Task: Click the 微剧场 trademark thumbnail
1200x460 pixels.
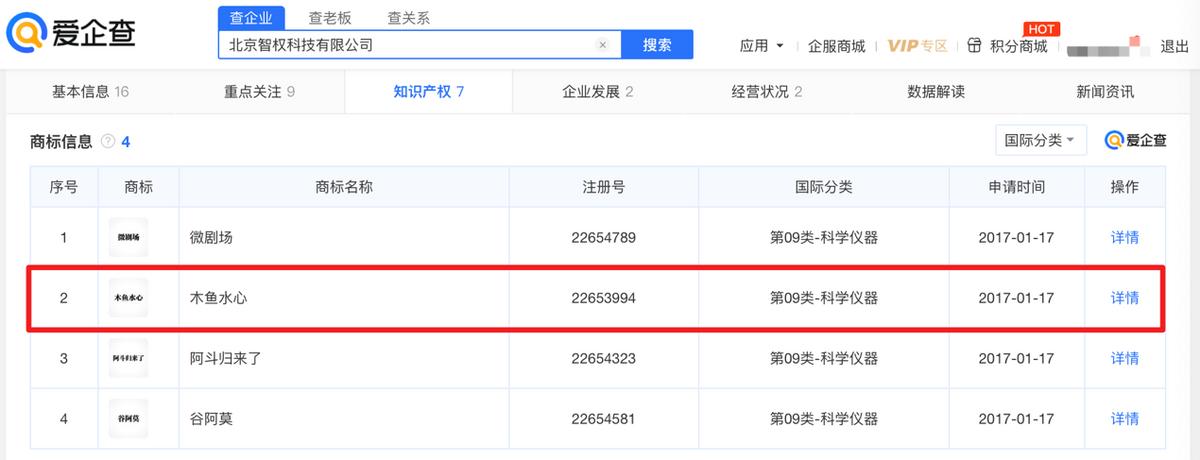Action: (128, 238)
